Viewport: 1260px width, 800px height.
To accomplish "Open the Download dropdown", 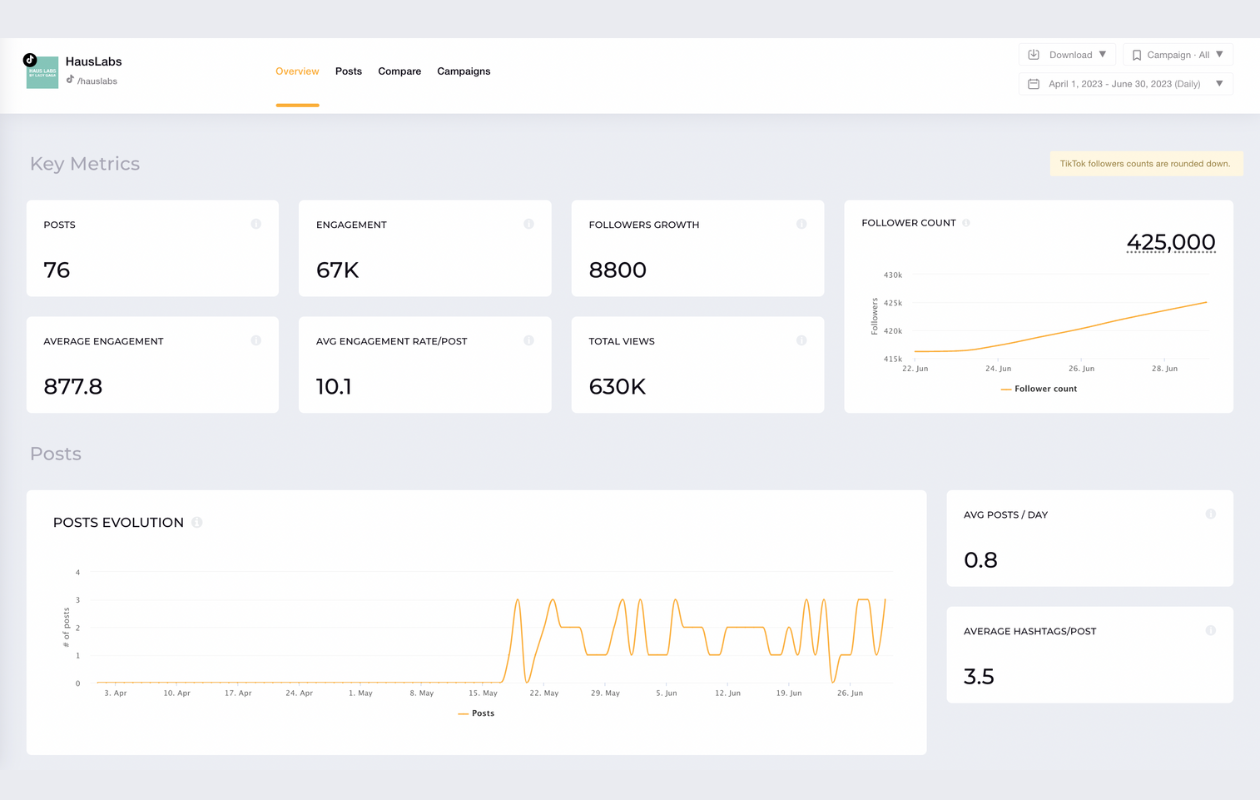I will [x=1067, y=55].
